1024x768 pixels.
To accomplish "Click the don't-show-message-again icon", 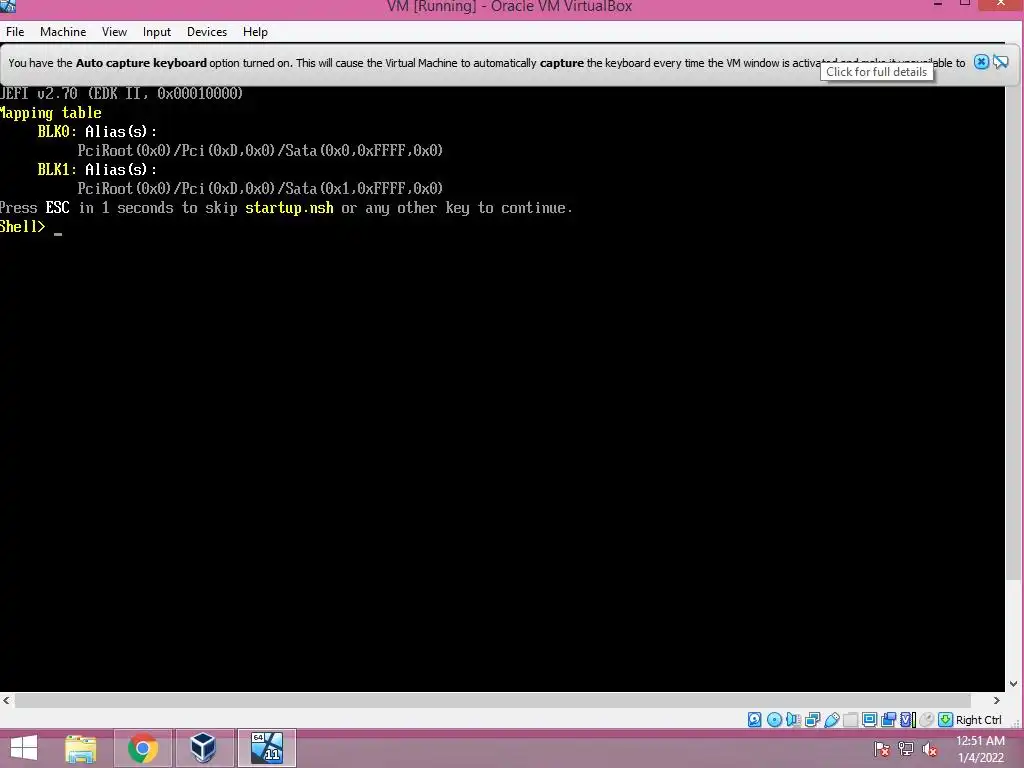I will point(1000,62).
